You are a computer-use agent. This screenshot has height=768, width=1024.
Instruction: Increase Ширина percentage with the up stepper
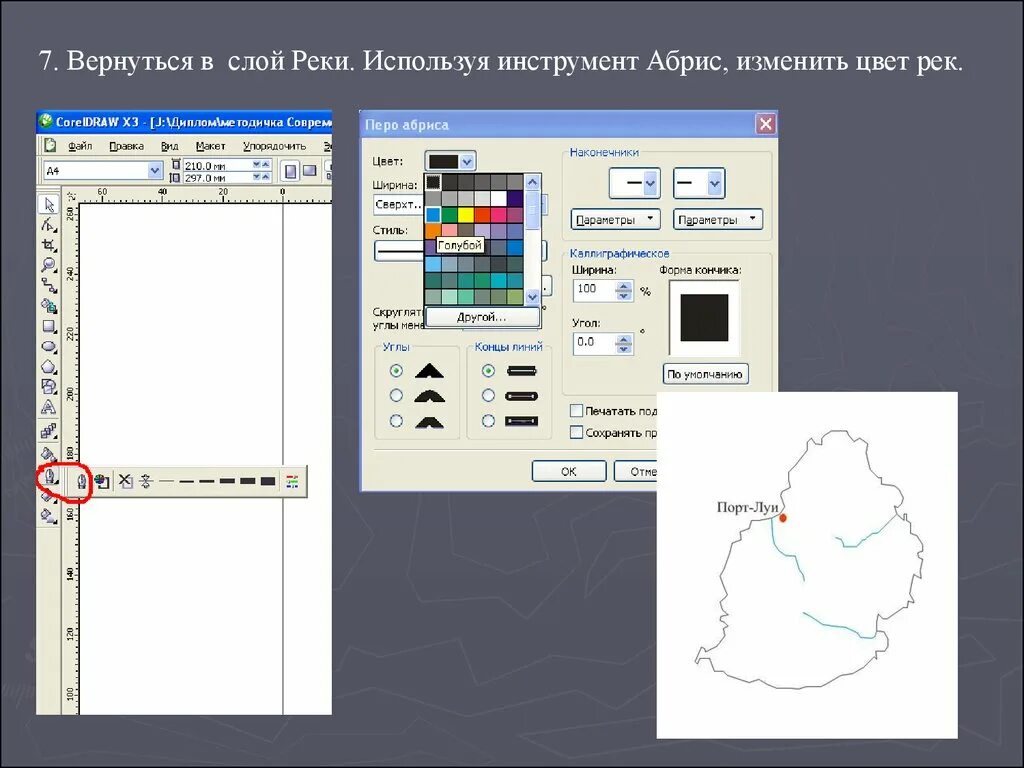[x=625, y=284]
